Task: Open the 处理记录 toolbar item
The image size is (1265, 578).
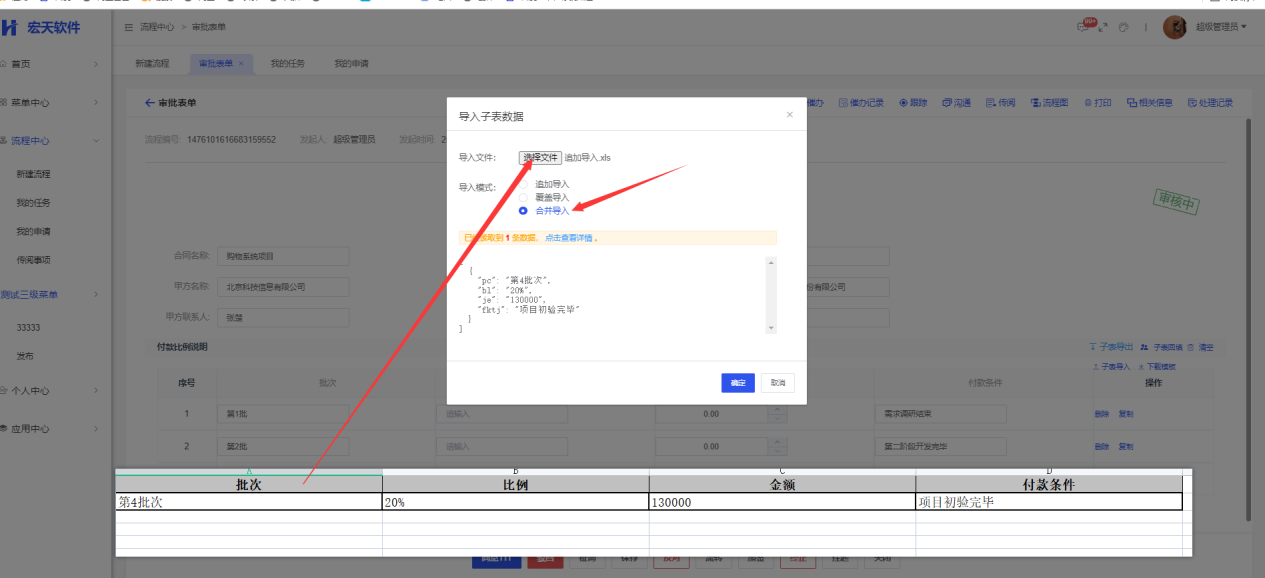Action: tap(1210, 103)
